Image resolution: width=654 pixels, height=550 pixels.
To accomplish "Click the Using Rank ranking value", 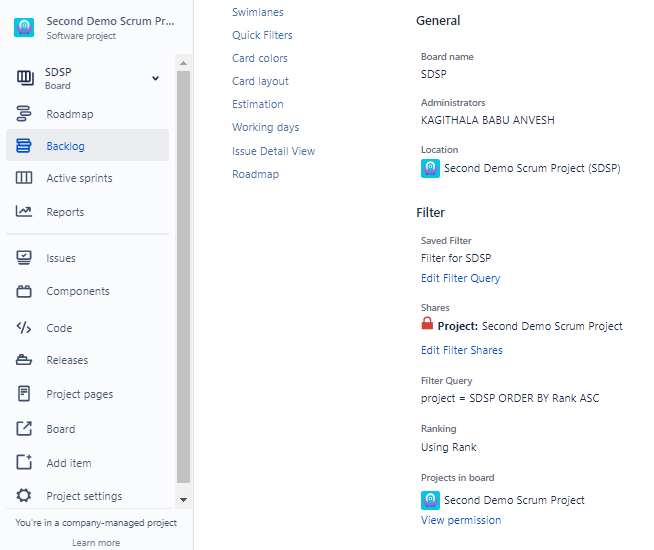I will click(448, 447).
